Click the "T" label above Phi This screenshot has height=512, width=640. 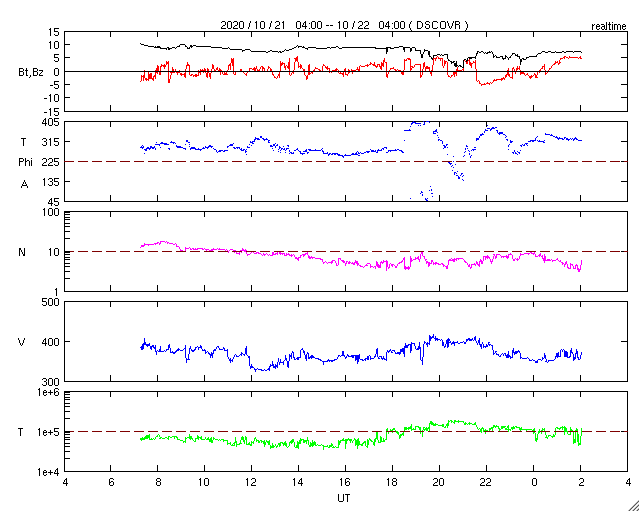pos(24,142)
